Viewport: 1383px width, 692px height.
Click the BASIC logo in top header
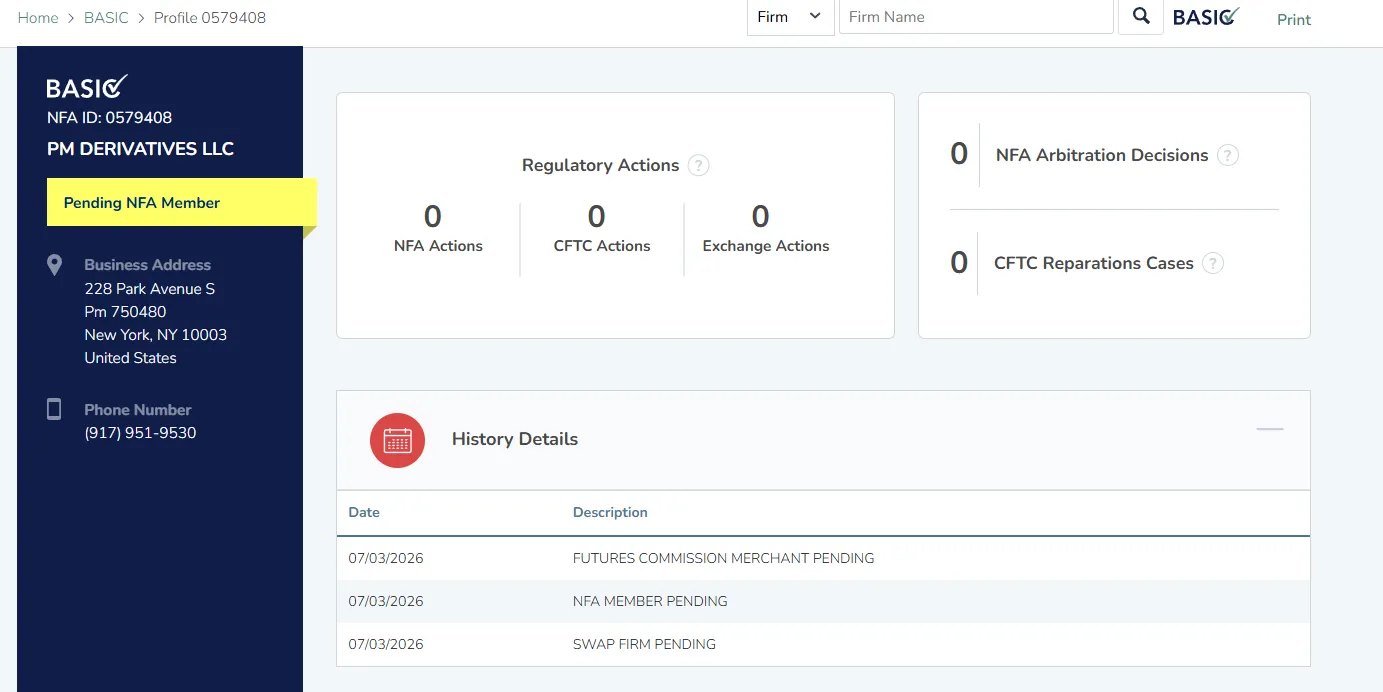point(1206,17)
